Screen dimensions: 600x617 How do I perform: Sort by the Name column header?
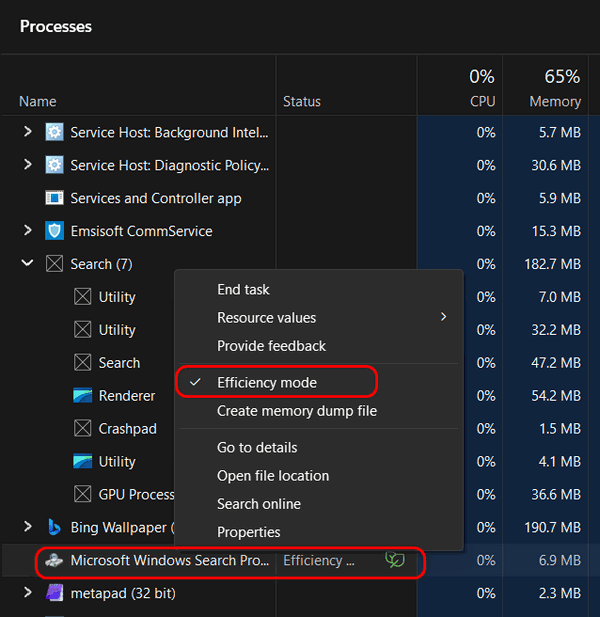pos(38,102)
